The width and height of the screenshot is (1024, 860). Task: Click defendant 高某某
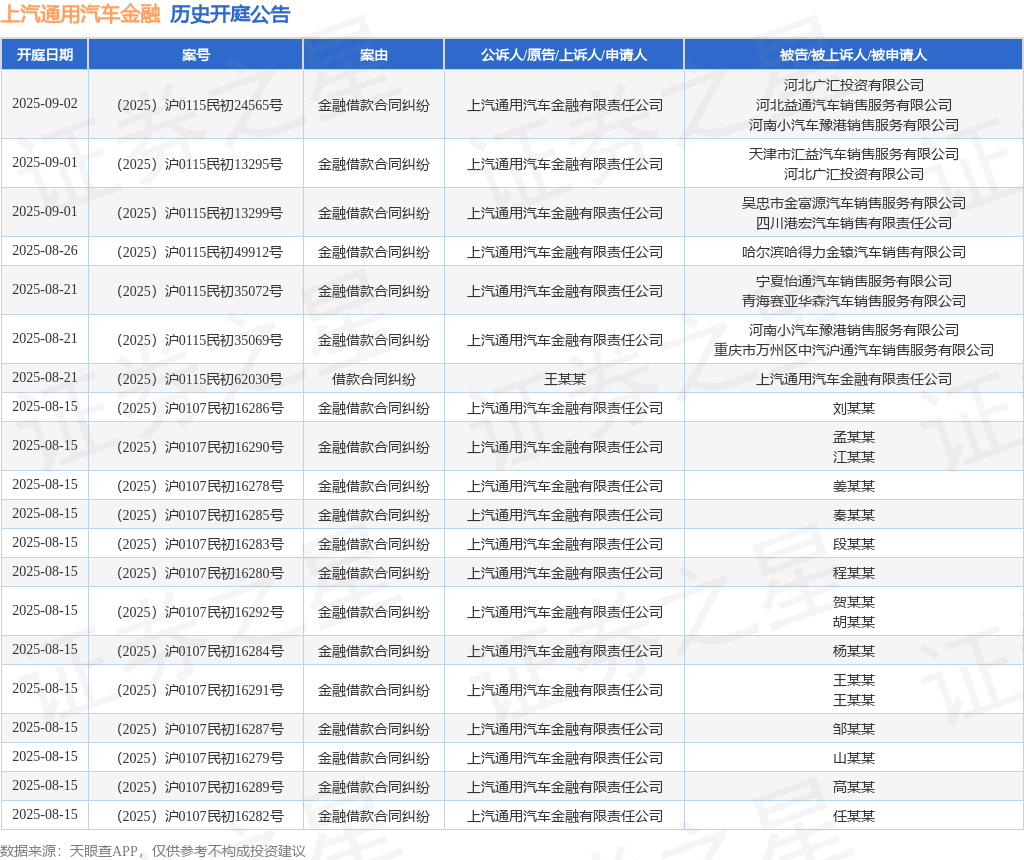click(854, 788)
